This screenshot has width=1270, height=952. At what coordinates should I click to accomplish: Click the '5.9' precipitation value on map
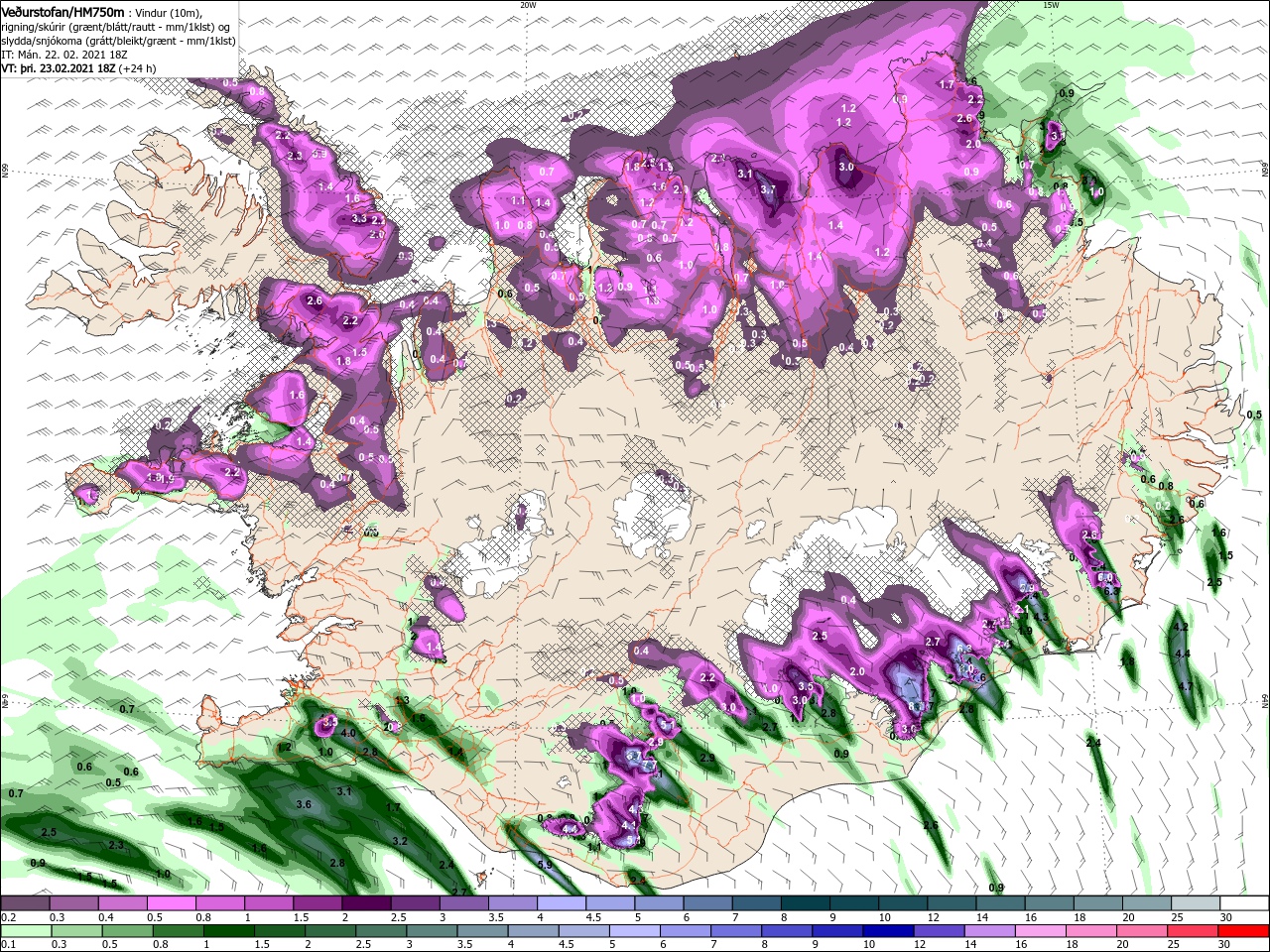(x=545, y=865)
